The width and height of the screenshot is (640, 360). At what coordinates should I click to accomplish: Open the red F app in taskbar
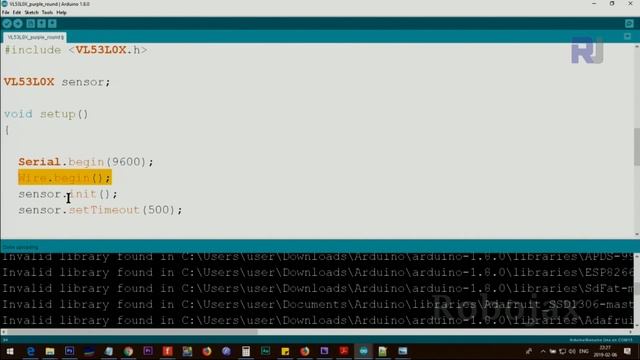point(167,351)
